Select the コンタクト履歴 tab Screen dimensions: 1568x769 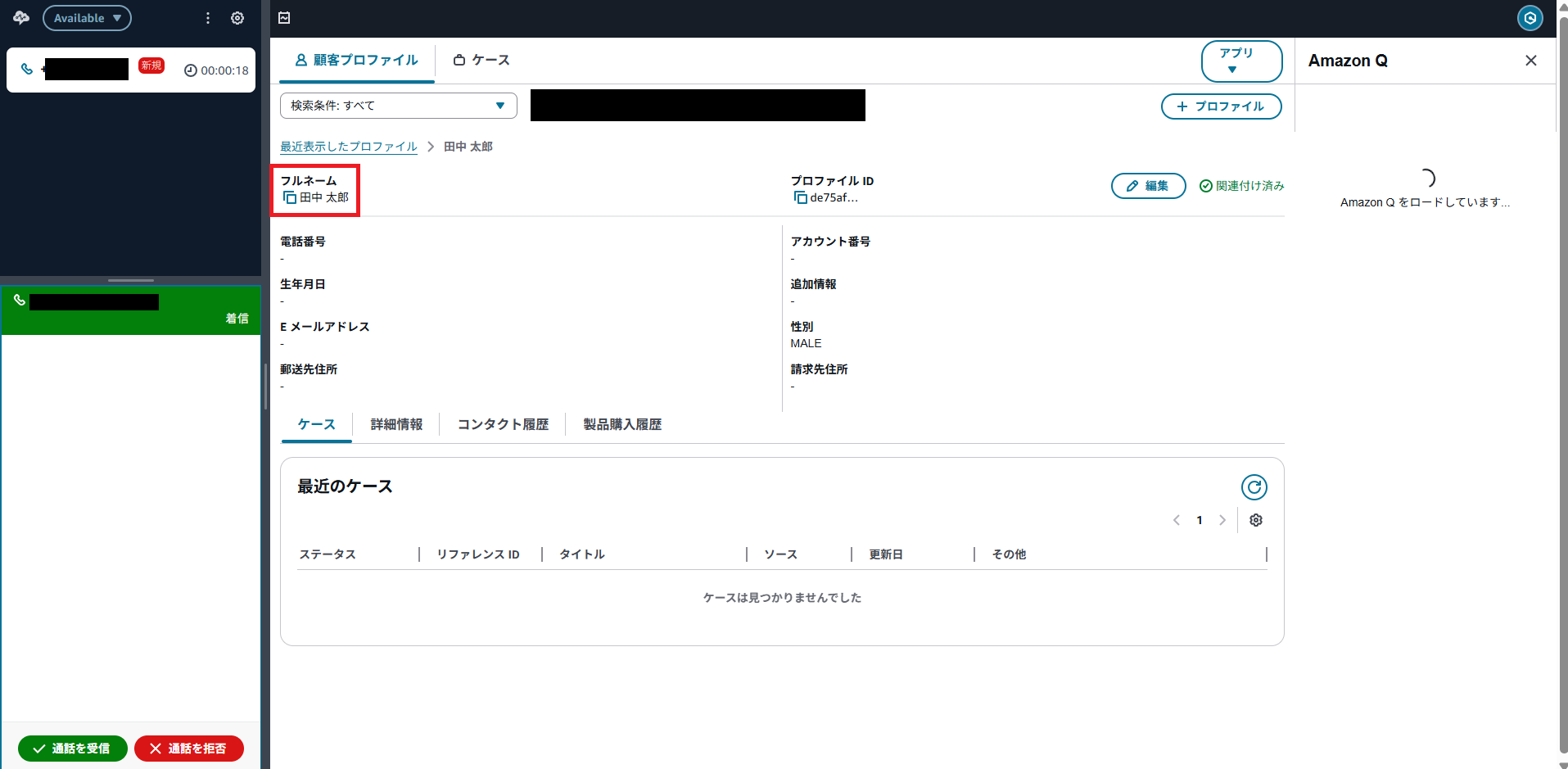503,424
